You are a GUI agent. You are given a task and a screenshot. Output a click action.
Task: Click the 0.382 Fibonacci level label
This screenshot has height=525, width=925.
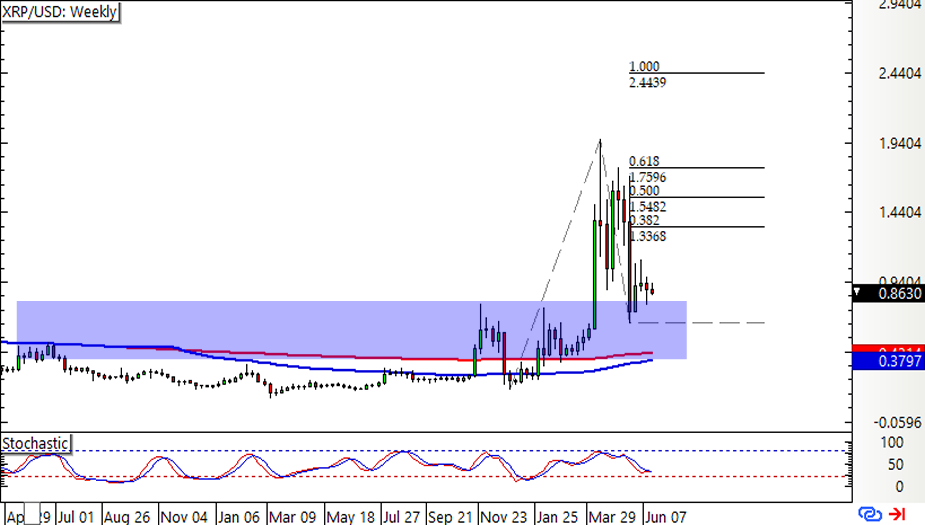point(644,220)
